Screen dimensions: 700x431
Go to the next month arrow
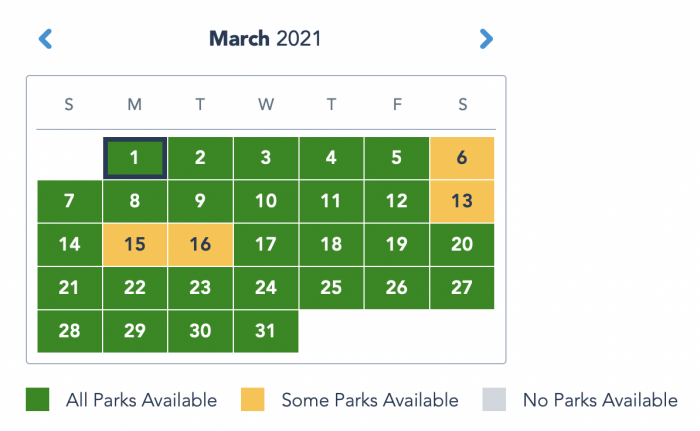(x=486, y=39)
